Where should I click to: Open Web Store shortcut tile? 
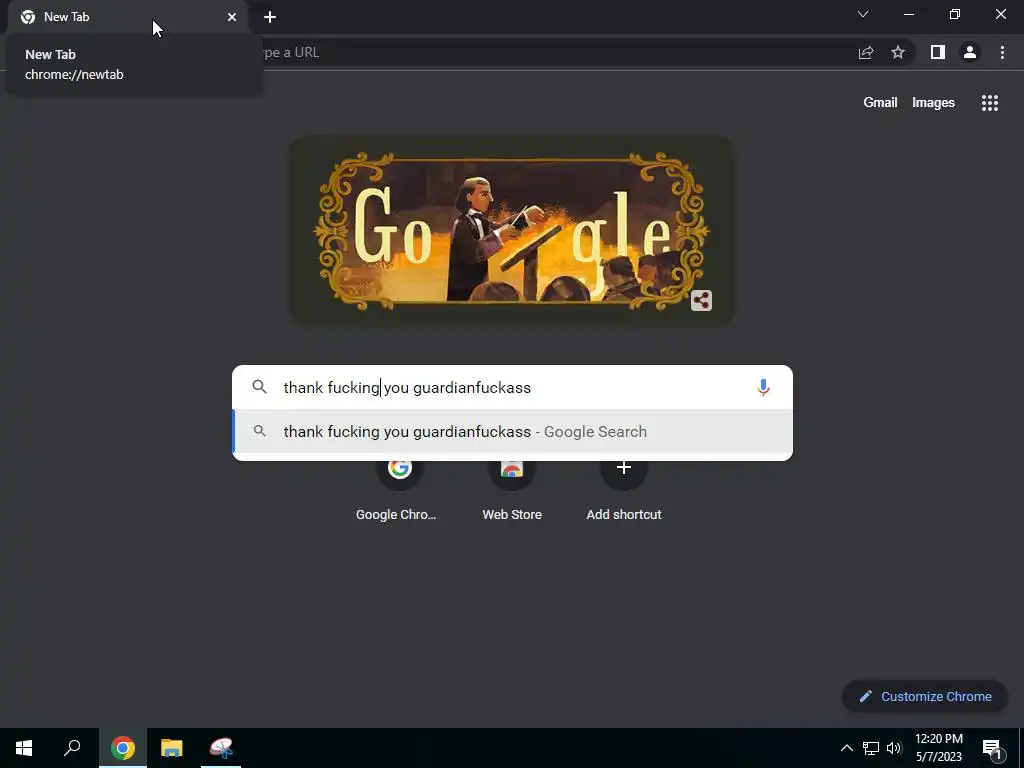pyautogui.click(x=512, y=488)
